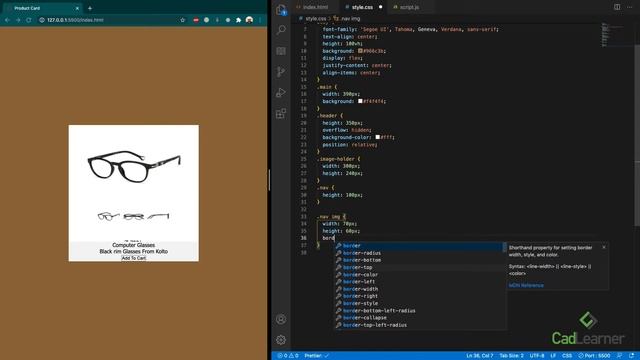Open the browser Extensions puzzle icon
Viewport: 640px width, 360px height.
pos(238,20)
